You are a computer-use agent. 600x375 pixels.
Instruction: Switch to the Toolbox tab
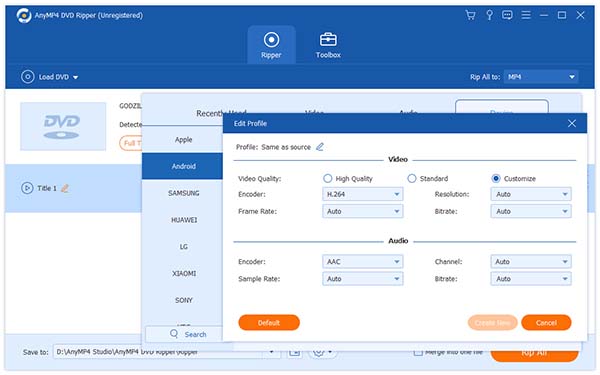coord(328,45)
